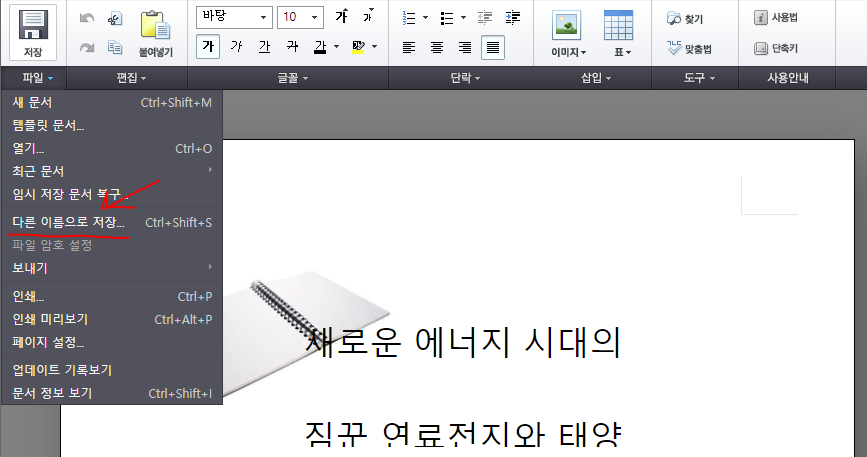The height and width of the screenshot is (457, 867).
Task: Insert table using the 표 grid icon
Action: point(618,25)
